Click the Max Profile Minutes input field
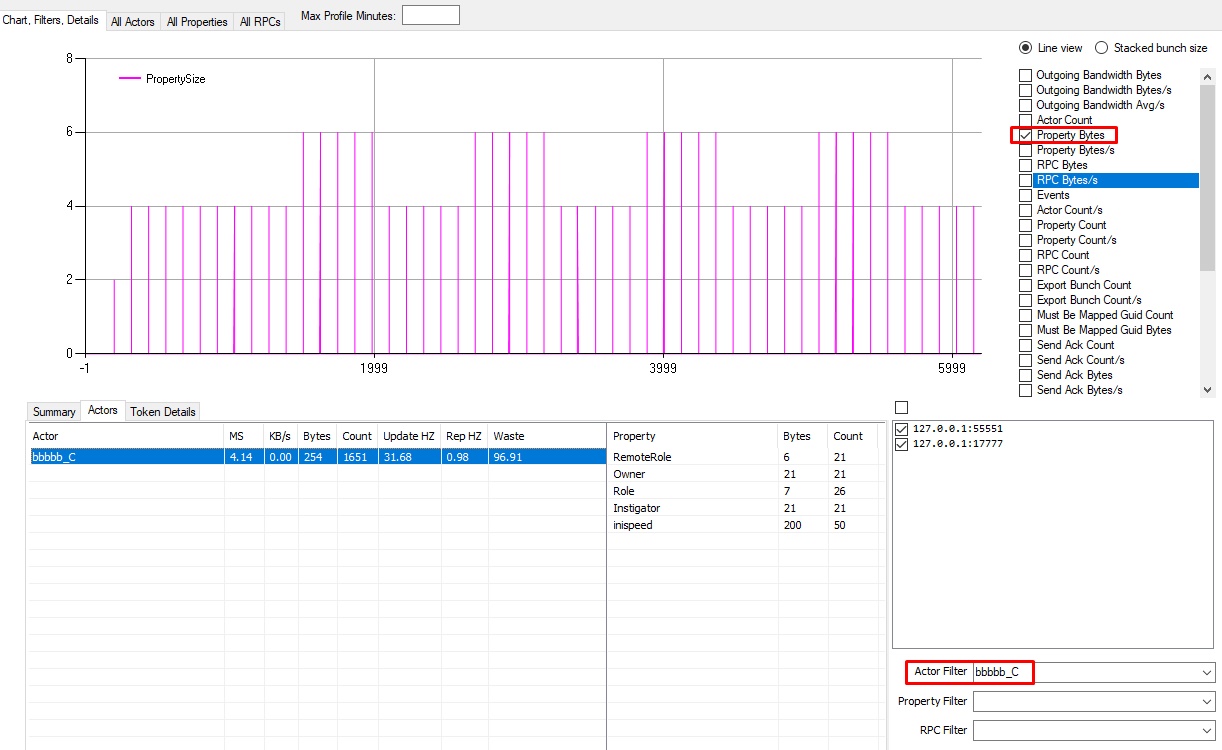 (x=431, y=15)
